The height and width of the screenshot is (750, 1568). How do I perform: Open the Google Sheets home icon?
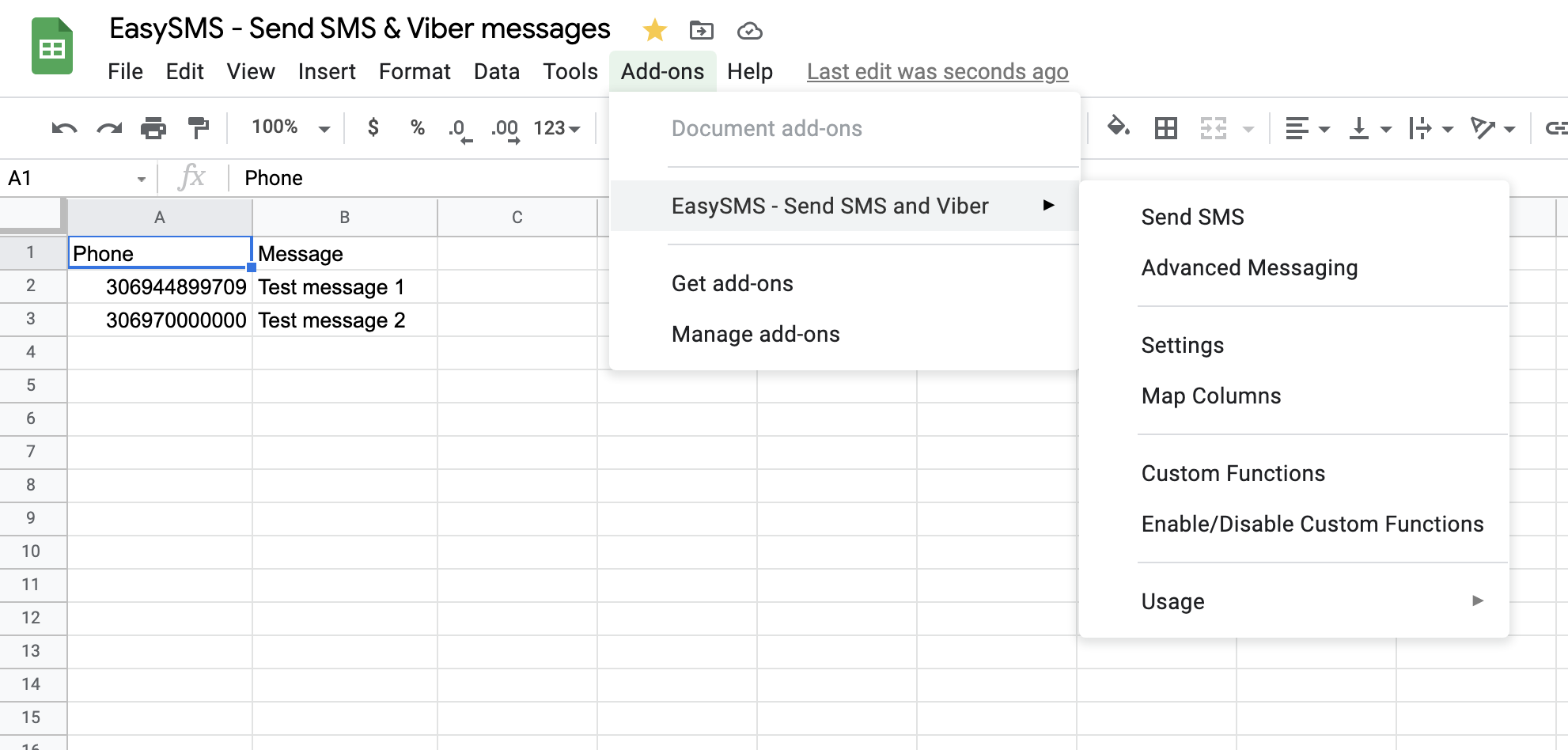pyautogui.click(x=52, y=47)
